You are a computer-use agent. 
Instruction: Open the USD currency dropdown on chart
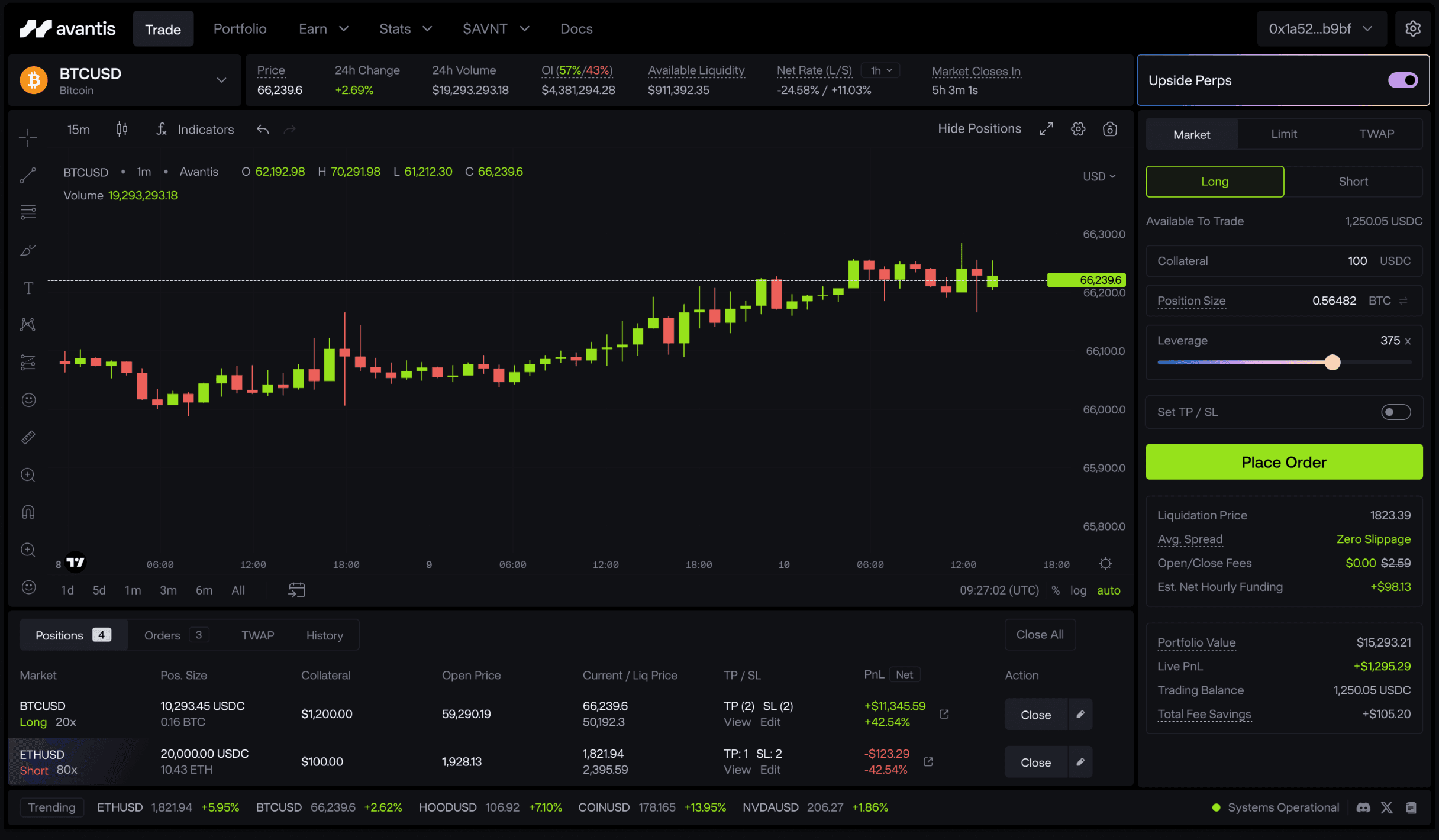[1099, 176]
